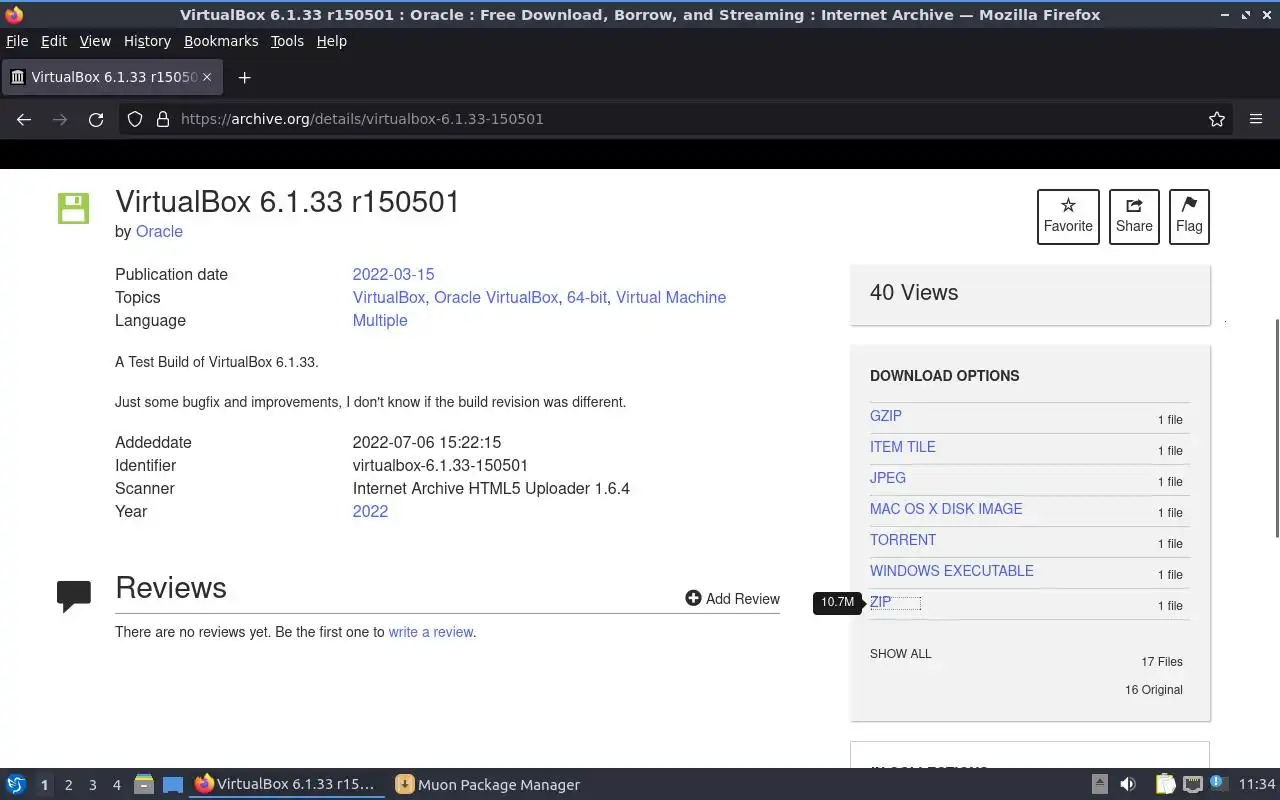Open the Tools menu
This screenshot has height=800, width=1280.
[x=287, y=41]
